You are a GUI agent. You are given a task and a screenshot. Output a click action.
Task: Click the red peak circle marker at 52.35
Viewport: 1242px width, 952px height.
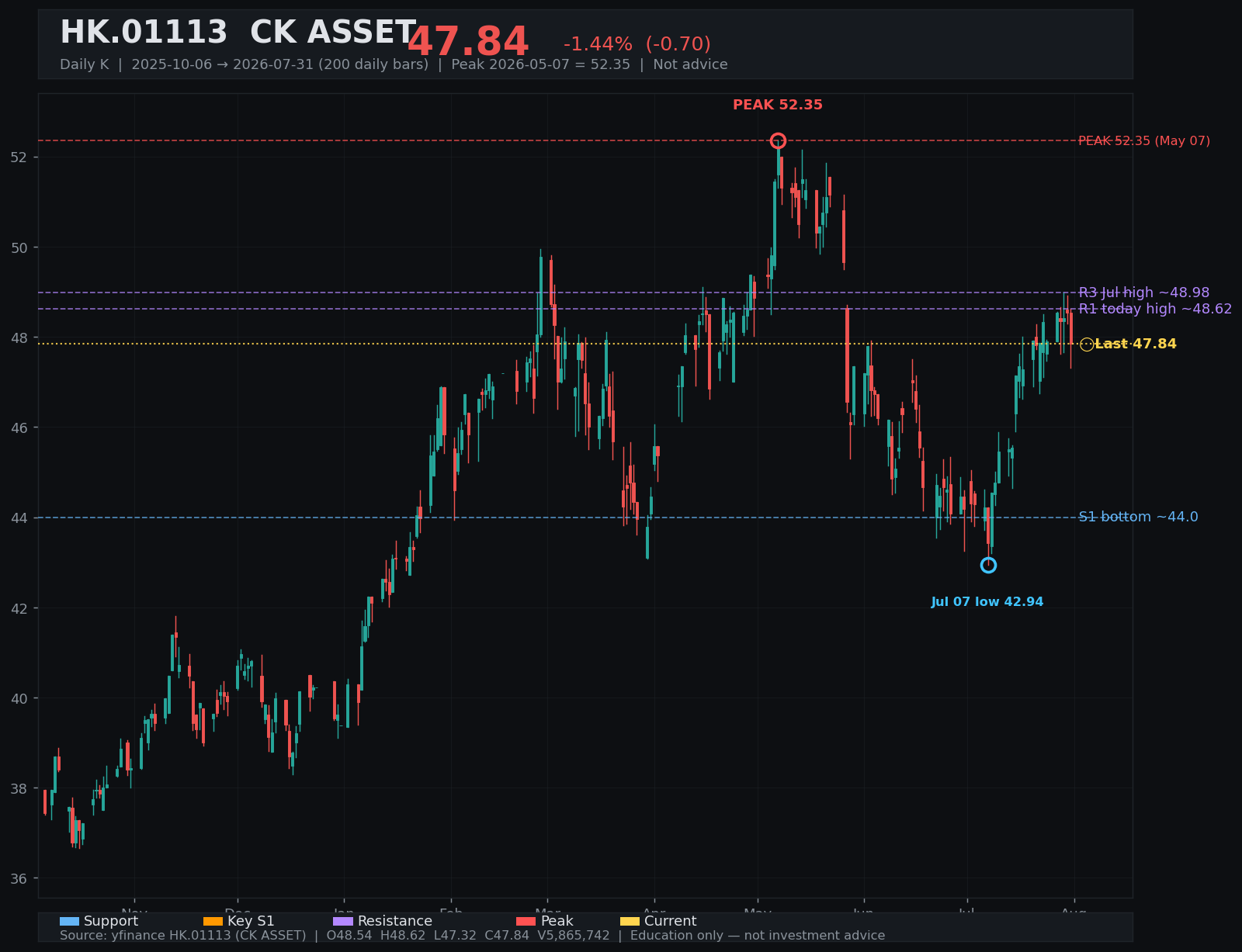pos(778,140)
